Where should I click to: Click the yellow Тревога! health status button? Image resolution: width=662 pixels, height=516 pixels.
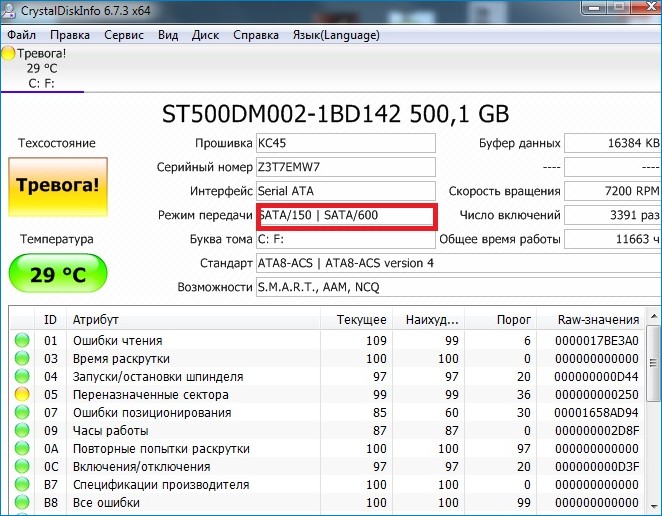55,186
